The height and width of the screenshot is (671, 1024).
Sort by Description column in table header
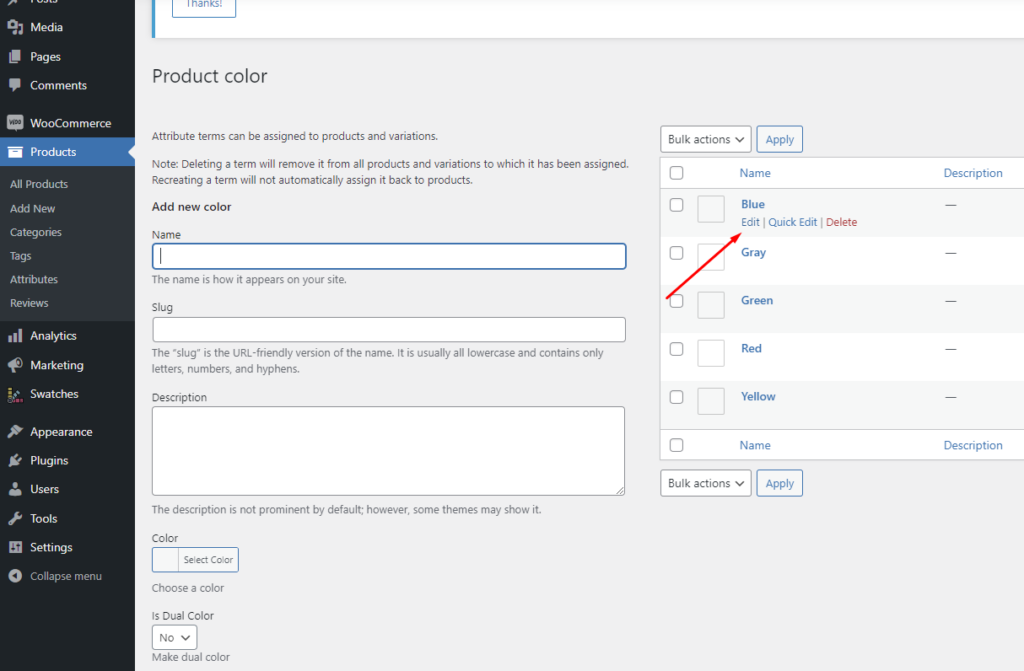(x=973, y=173)
